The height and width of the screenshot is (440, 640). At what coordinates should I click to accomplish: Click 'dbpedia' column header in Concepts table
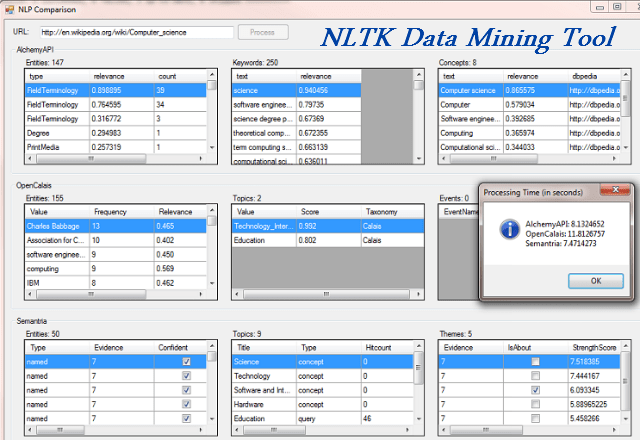coord(594,76)
